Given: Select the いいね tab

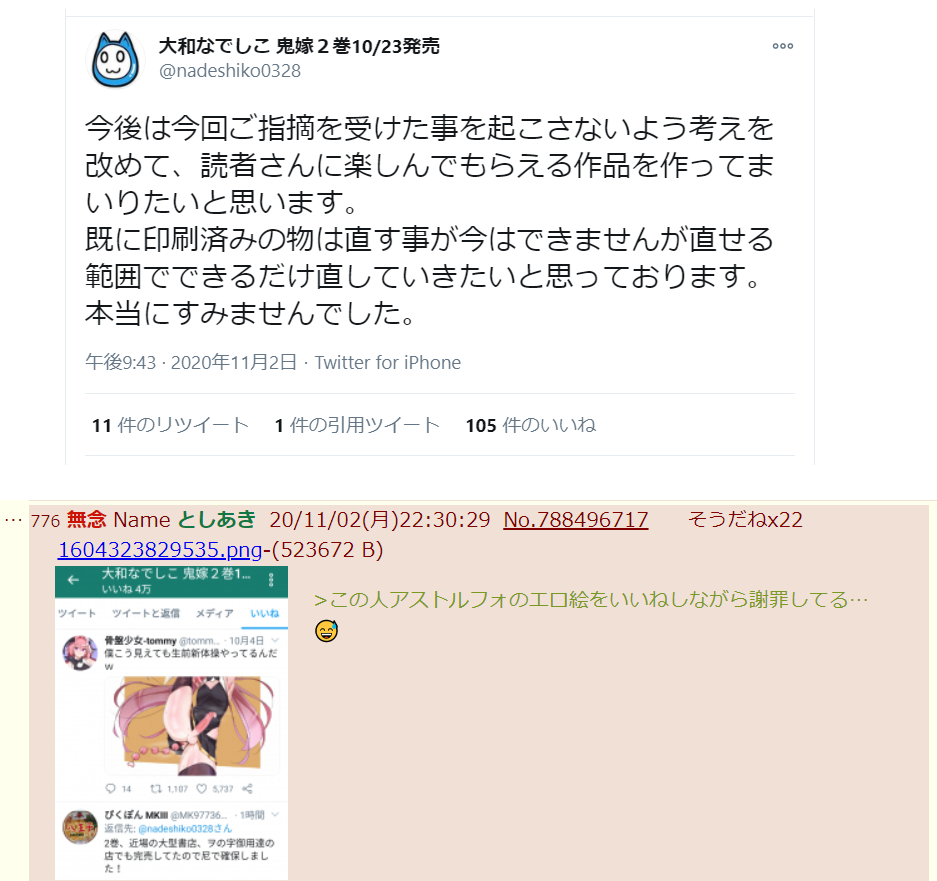Looking at the screenshot, I should 265,613.
